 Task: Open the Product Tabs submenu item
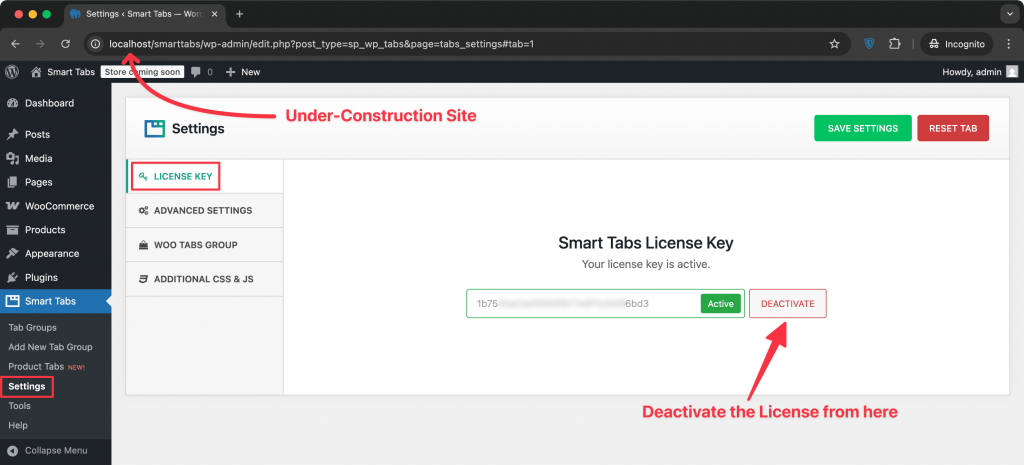(x=46, y=366)
